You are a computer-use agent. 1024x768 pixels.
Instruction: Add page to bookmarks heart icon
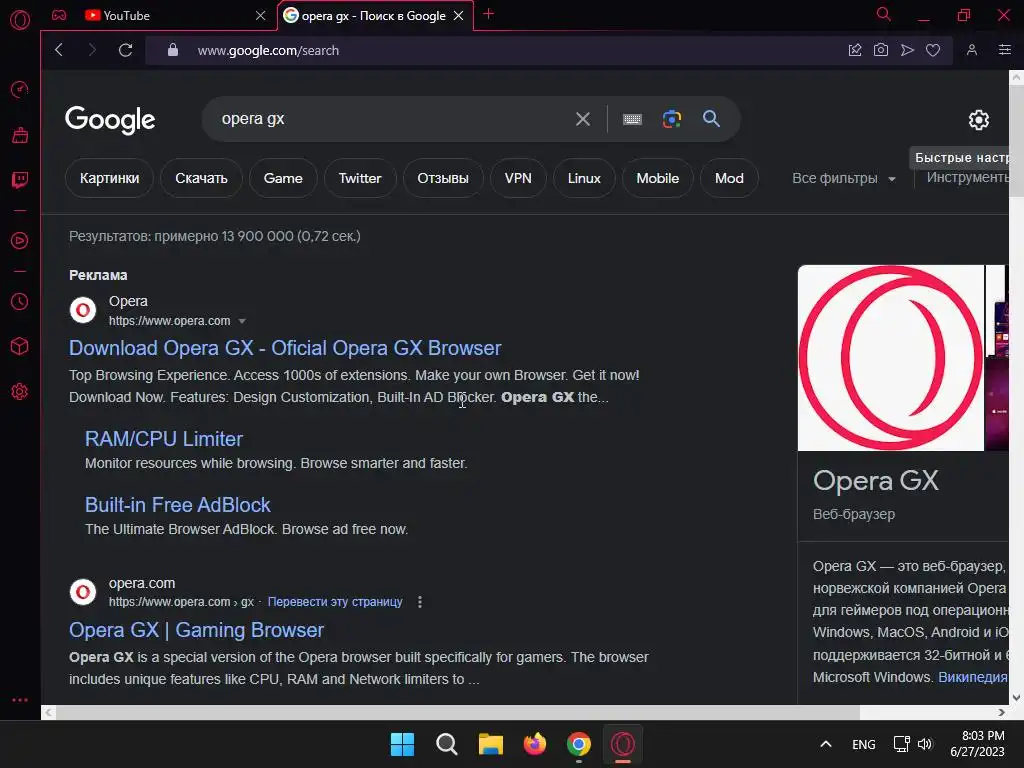[x=933, y=50]
